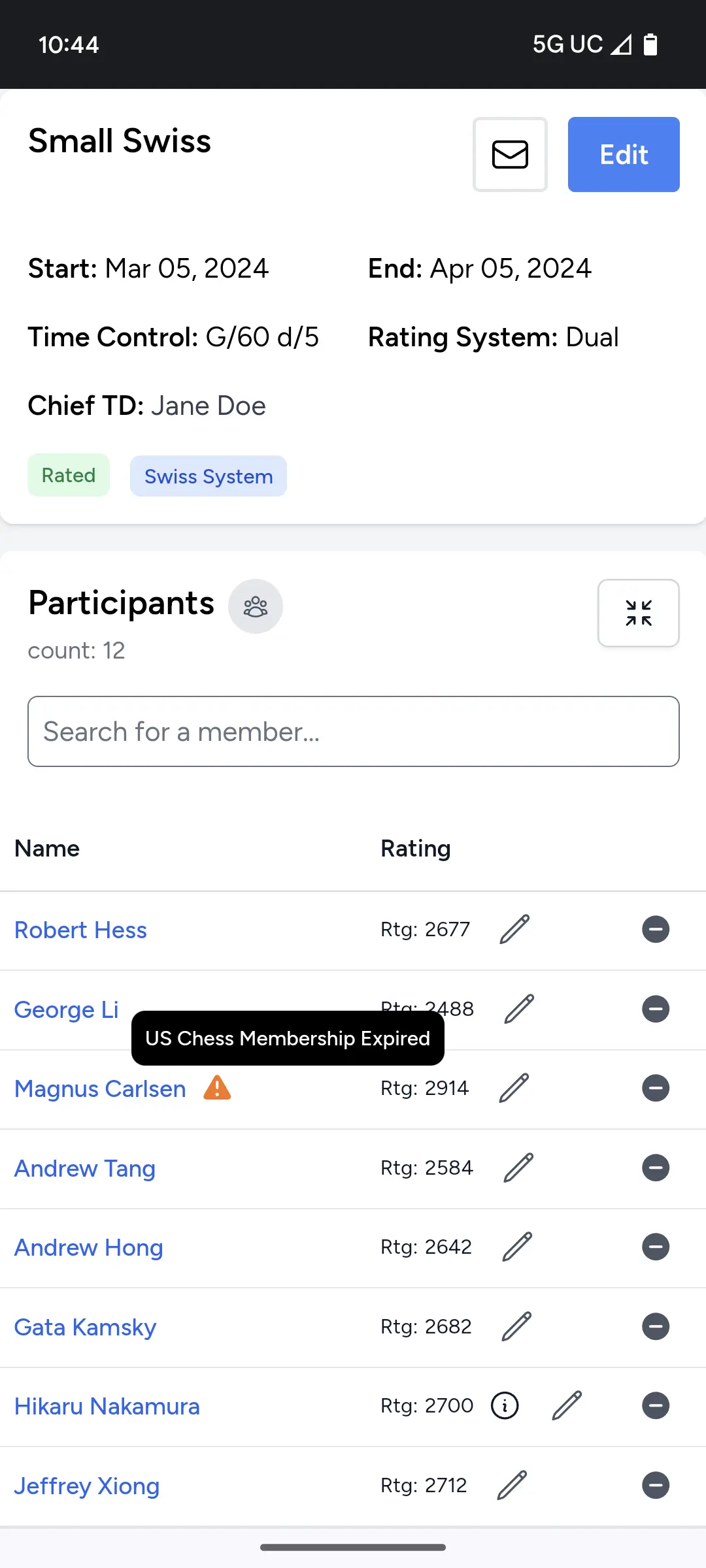Click the Rating column header
The height and width of the screenshot is (1568, 706).
(x=416, y=848)
